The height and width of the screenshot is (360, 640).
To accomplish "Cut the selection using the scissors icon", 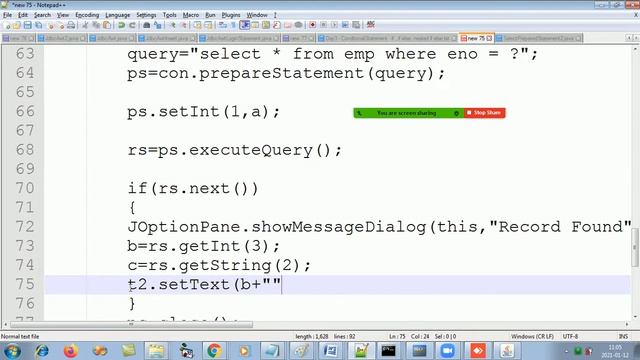I will pos(85,25).
